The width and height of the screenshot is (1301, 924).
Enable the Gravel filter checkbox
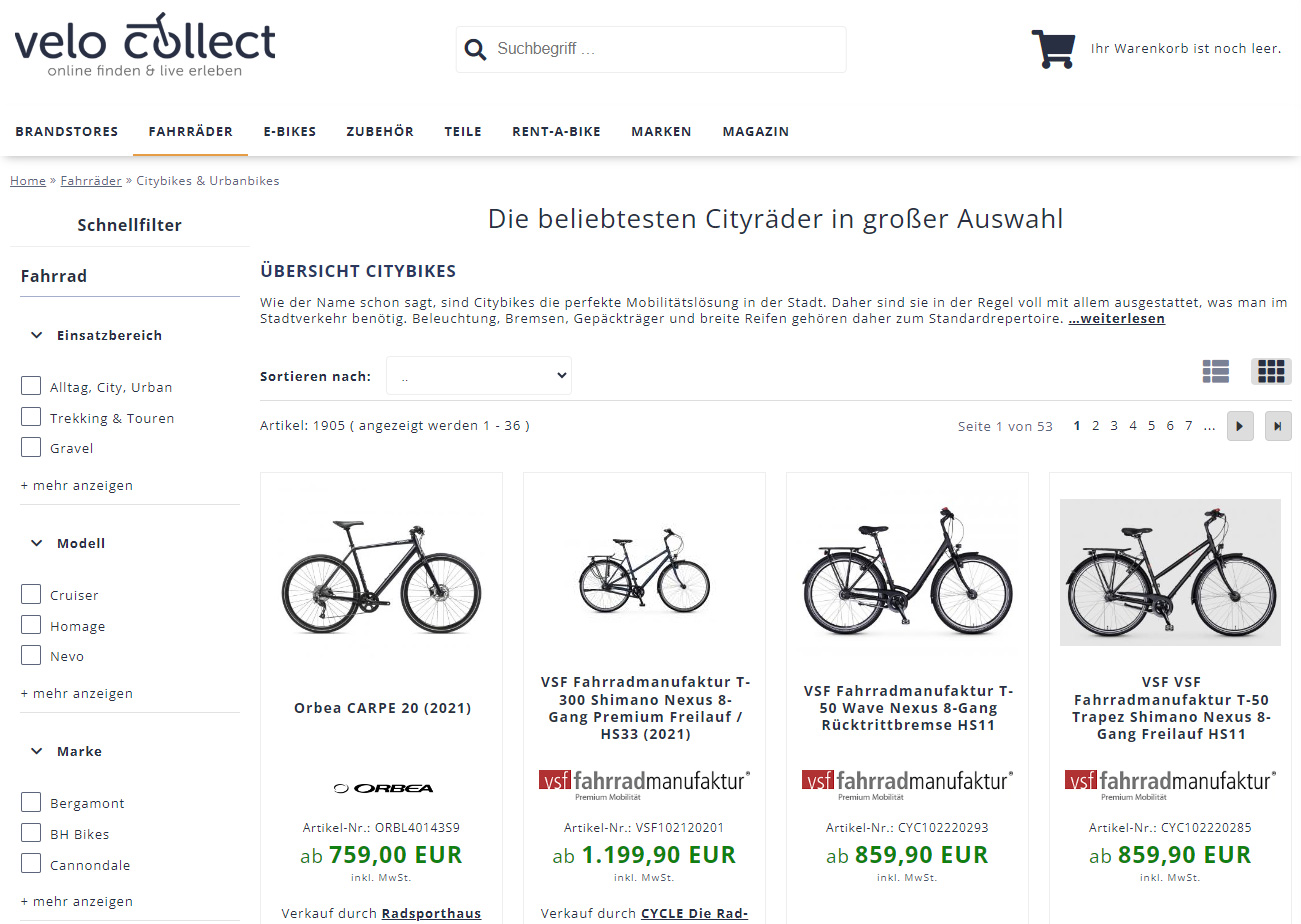coord(31,447)
